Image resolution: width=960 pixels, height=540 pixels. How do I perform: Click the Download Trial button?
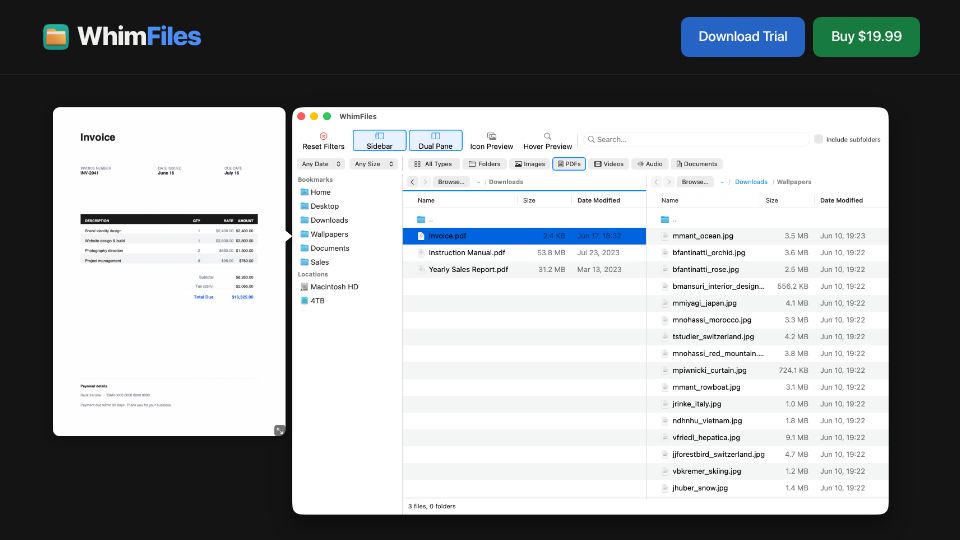[743, 37]
